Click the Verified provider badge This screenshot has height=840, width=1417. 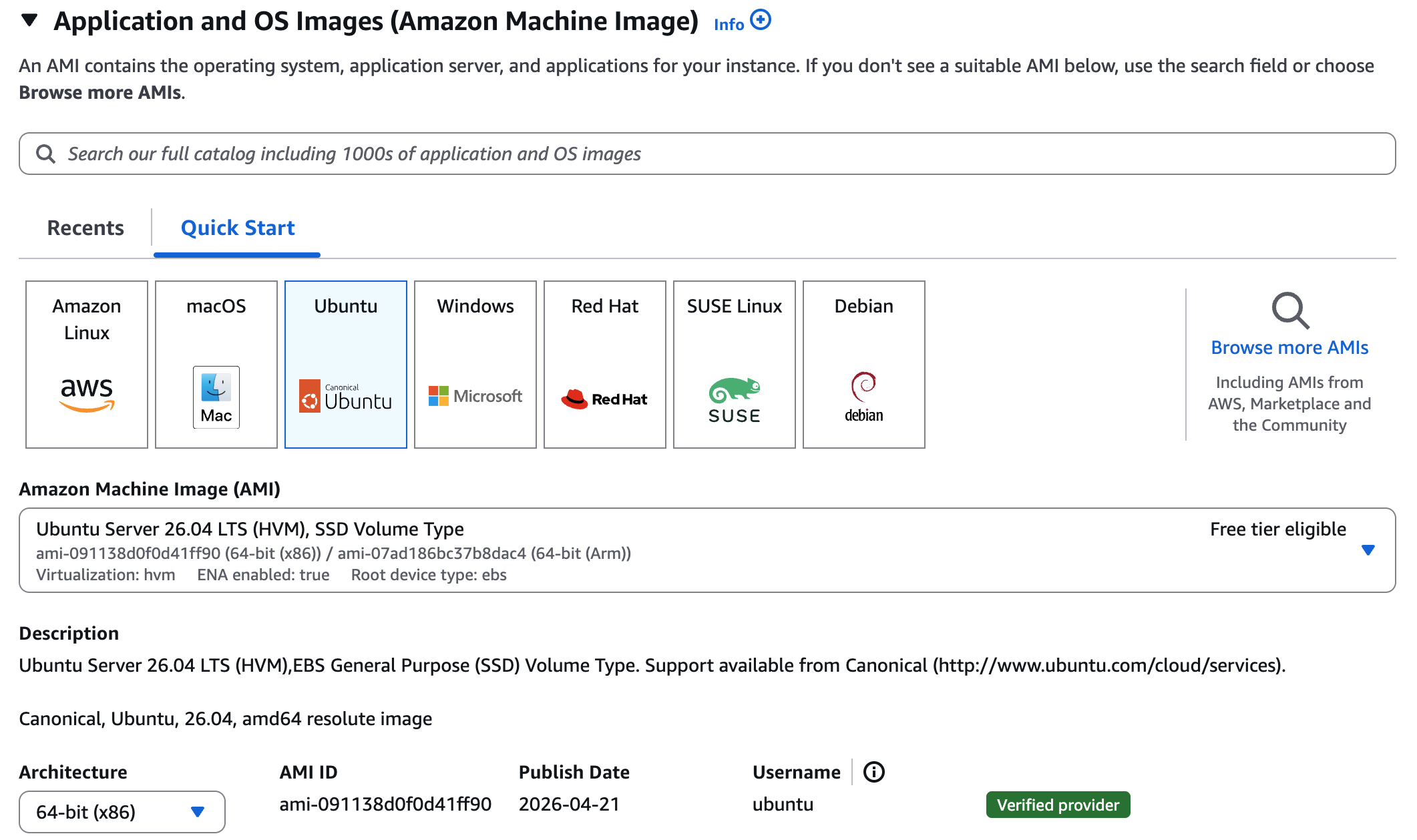[x=1058, y=805]
